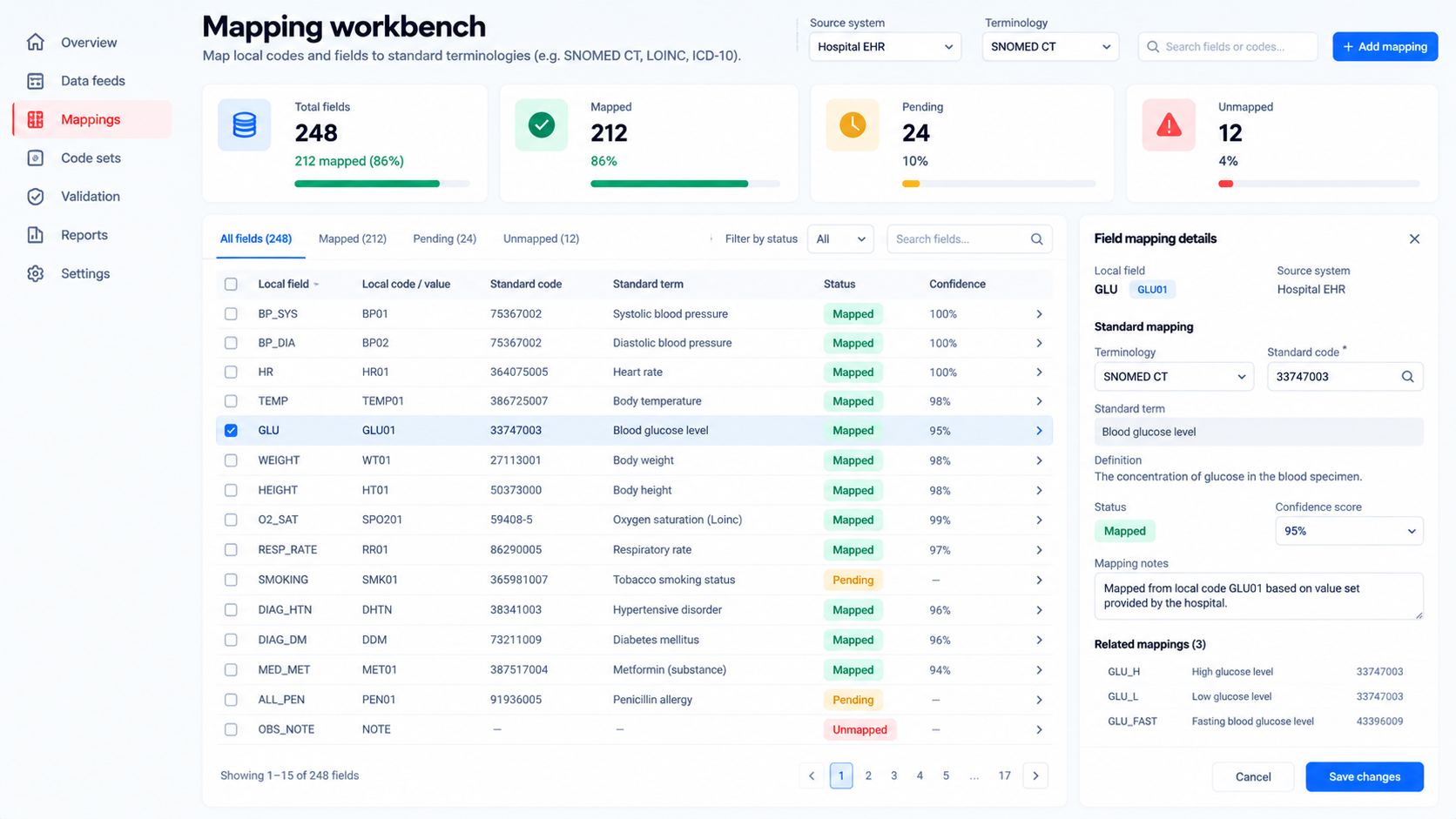Check the ALL_PEN row checkbox
This screenshot has height=819, width=1456.
point(231,700)
